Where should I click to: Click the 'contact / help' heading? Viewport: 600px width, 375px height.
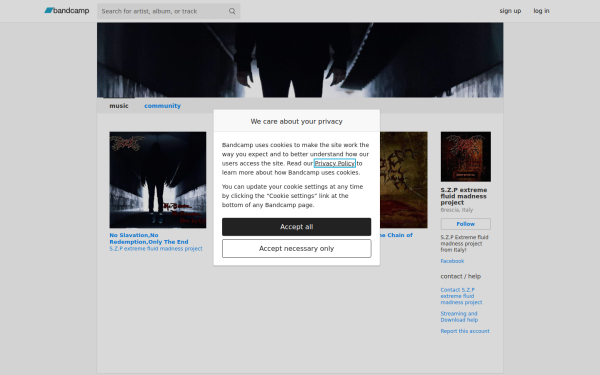point(461,276)
